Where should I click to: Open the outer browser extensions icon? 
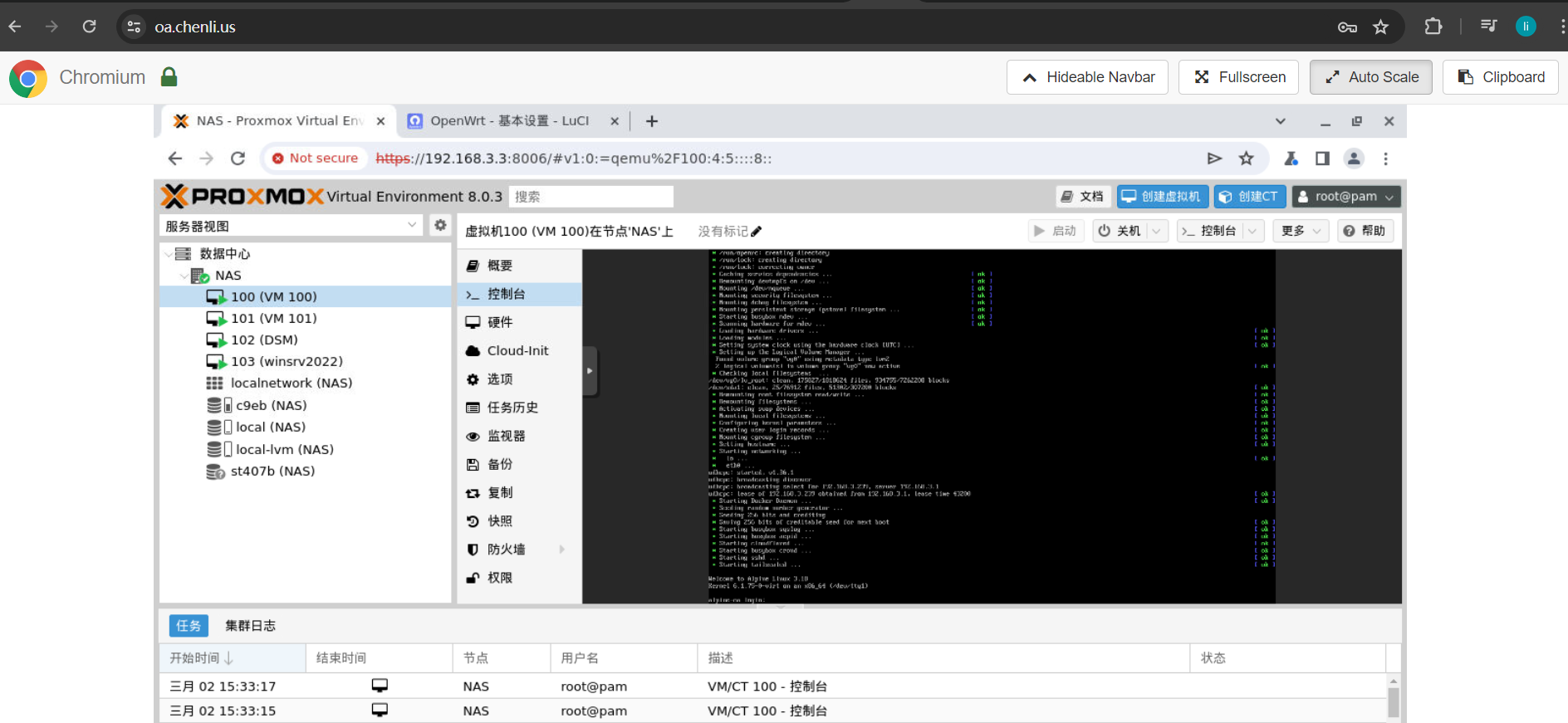click(1433, 27)
